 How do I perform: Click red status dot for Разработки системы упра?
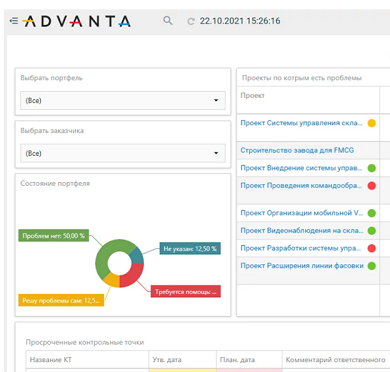[x=372, y=248]
